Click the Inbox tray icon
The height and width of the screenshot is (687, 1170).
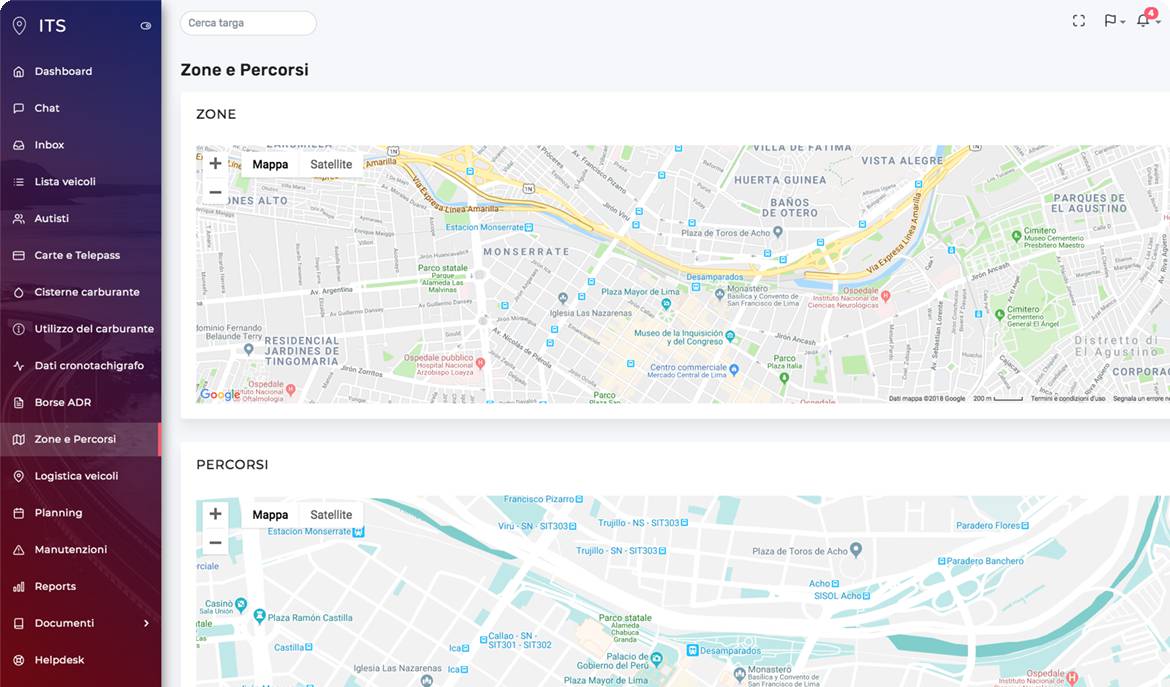pos(19,145)
